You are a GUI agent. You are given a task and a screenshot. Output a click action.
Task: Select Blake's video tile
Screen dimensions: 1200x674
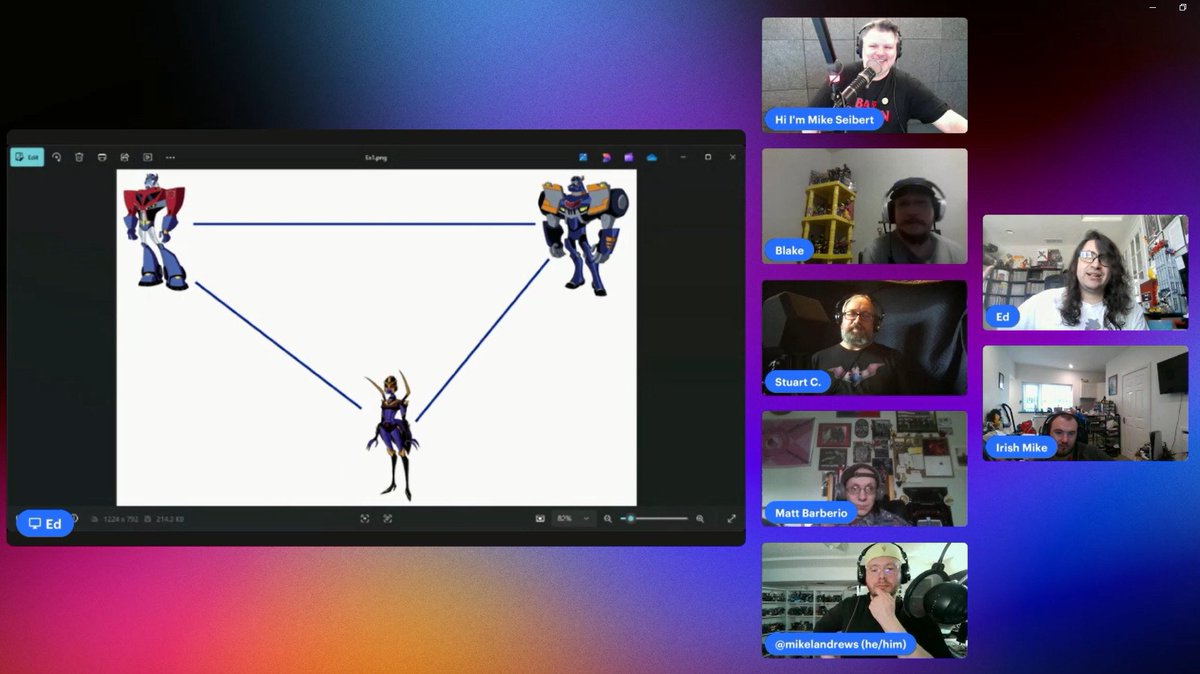[865, 206]
